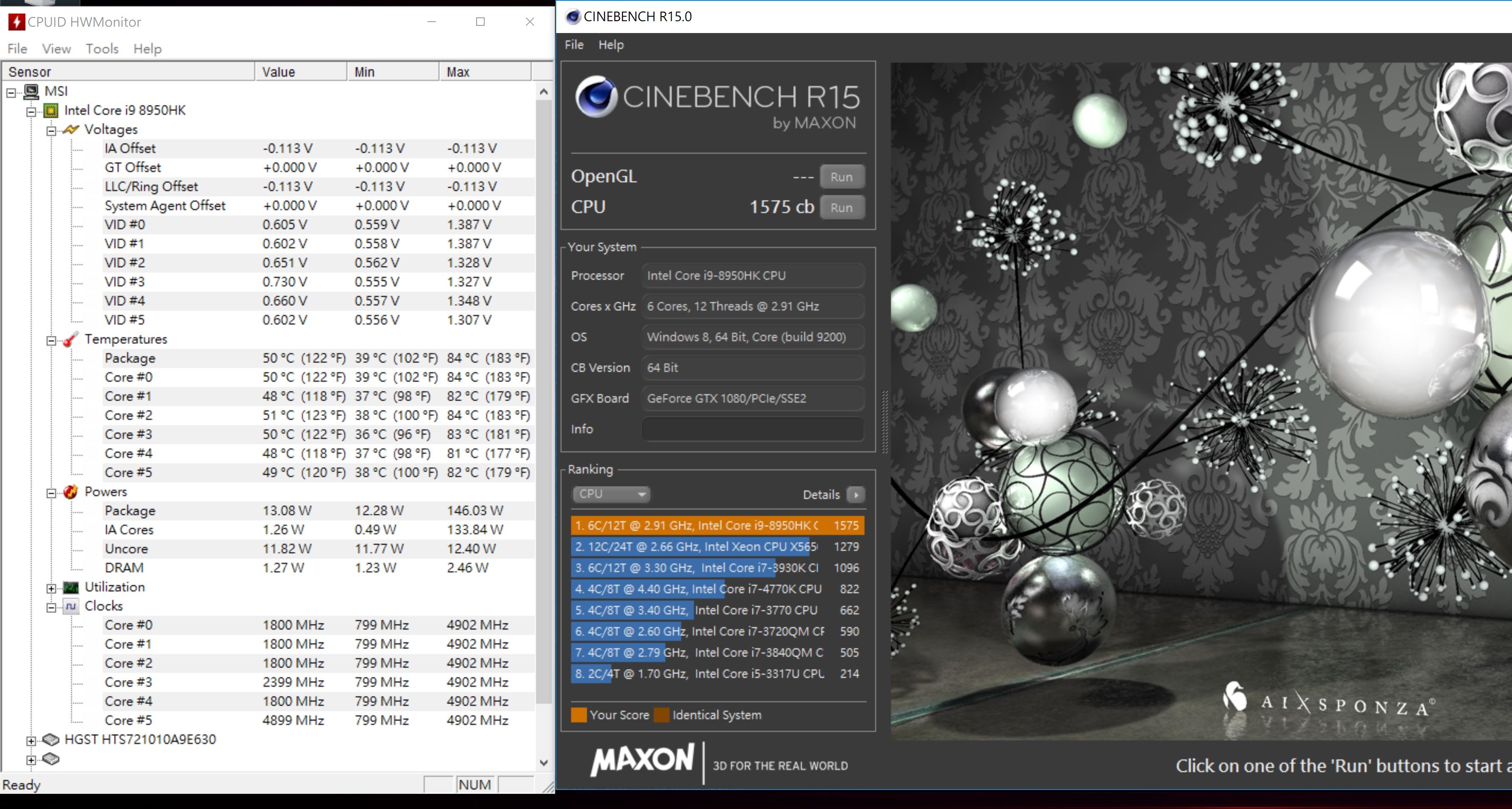Click the Value column header

301,72
